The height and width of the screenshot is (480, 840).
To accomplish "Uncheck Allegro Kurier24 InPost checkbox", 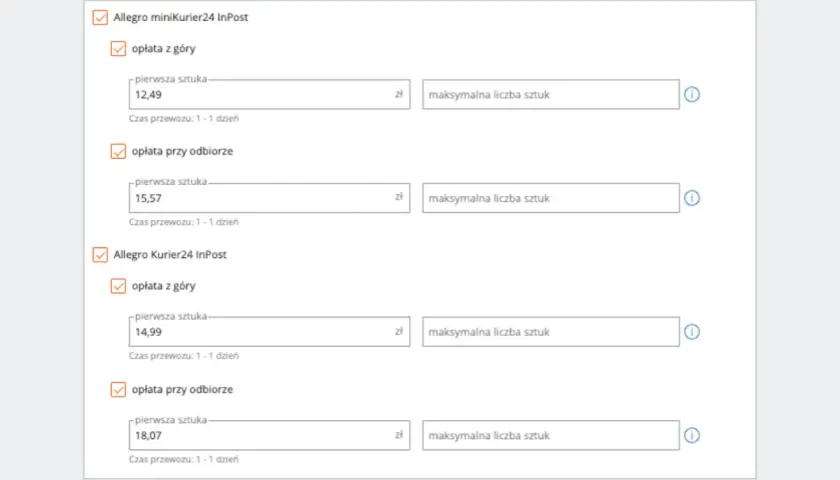I will pyautogui.click(x=100, y=254).
